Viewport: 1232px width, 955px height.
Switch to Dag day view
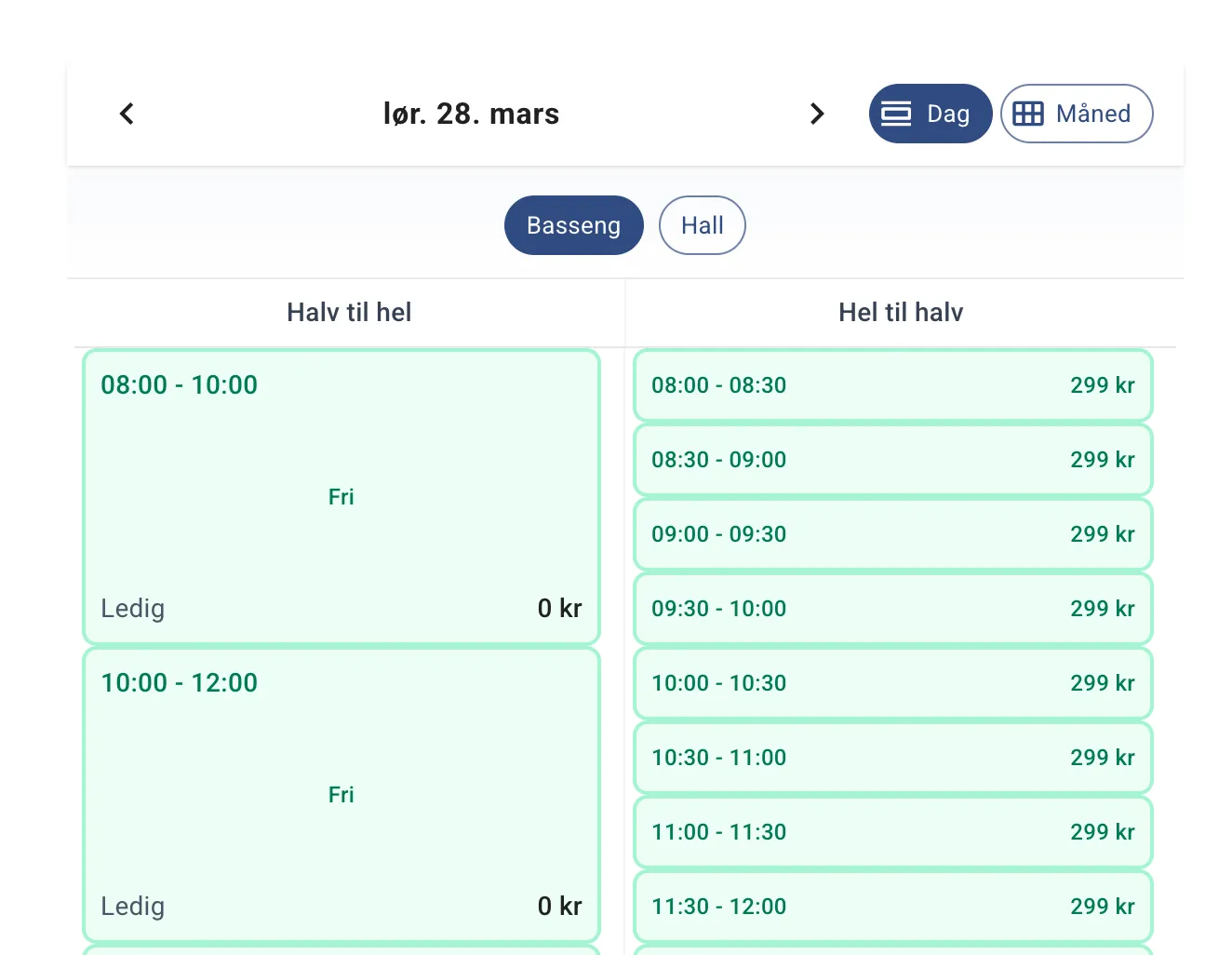(930, 114)
